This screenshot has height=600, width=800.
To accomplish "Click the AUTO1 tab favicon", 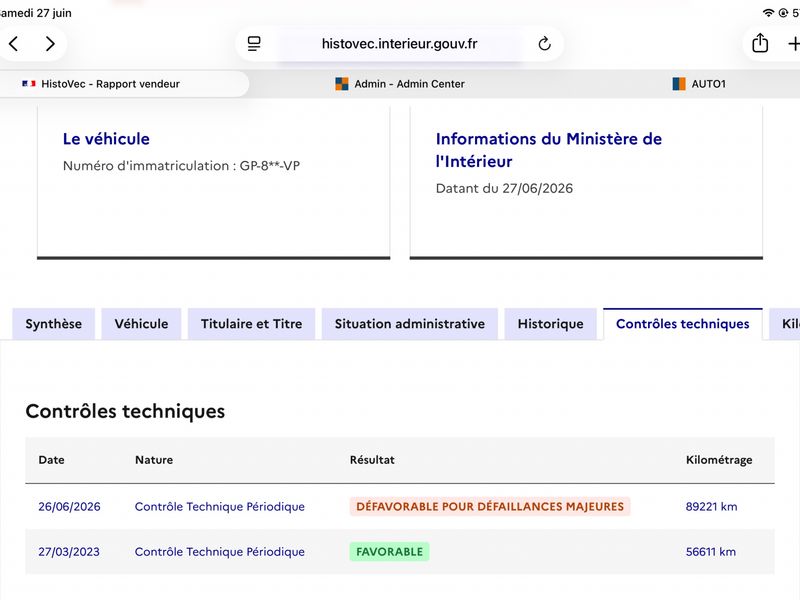I will click(679, 84).
